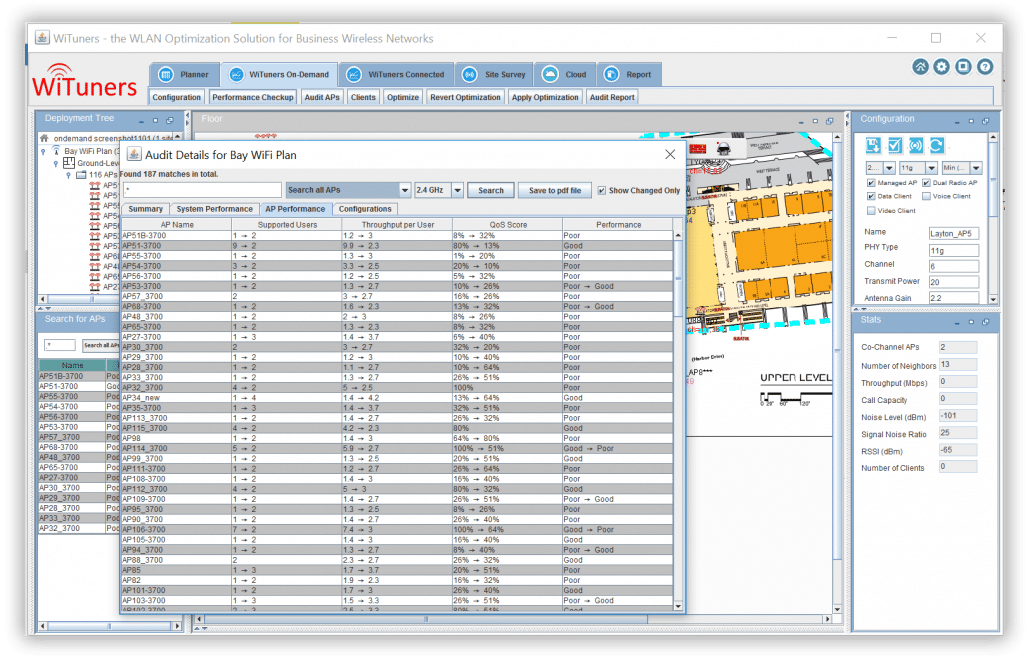The image size is (1030, 659).
Task: Toggle the Dual Radio AP checkbox
Action: [926, 183]
